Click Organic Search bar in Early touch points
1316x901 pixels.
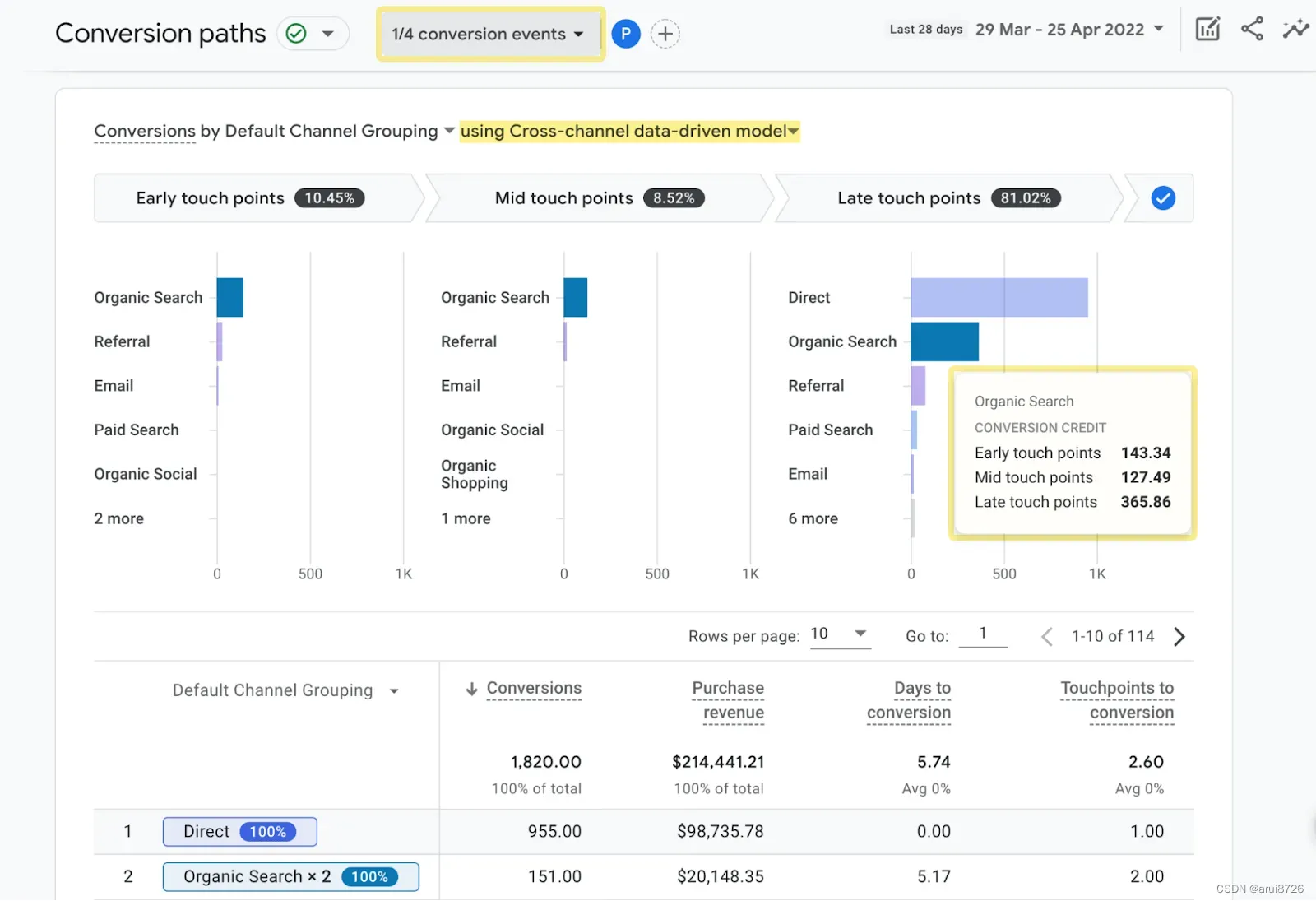[x=230, y=298]
